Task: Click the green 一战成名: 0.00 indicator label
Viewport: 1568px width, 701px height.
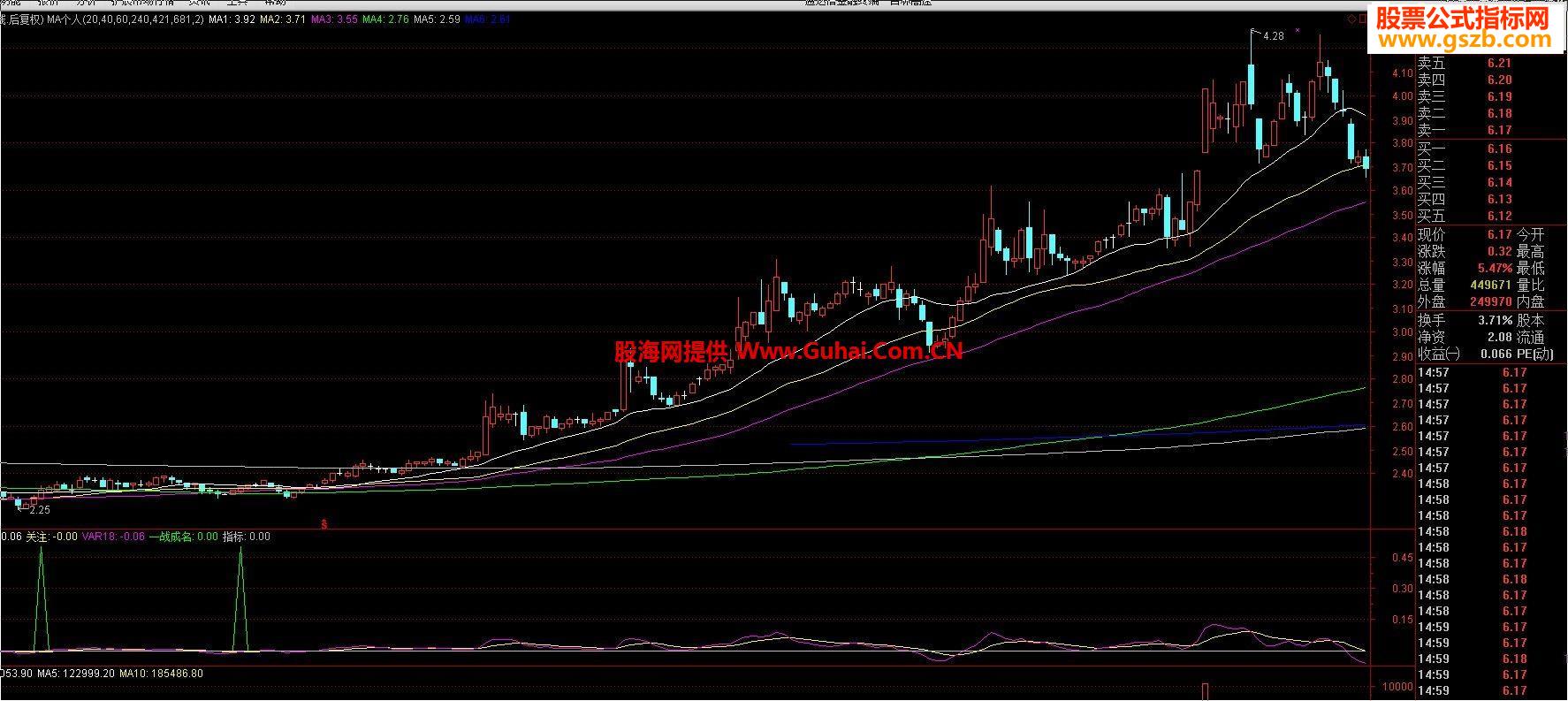Action: [184, 537]
